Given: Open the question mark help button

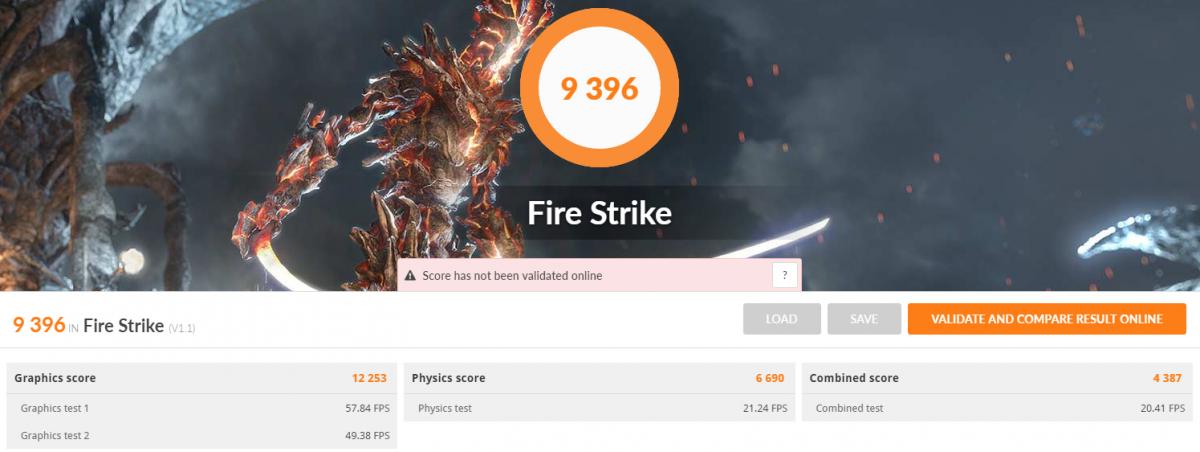Looking at the screenshot, I should coord(784,275).
